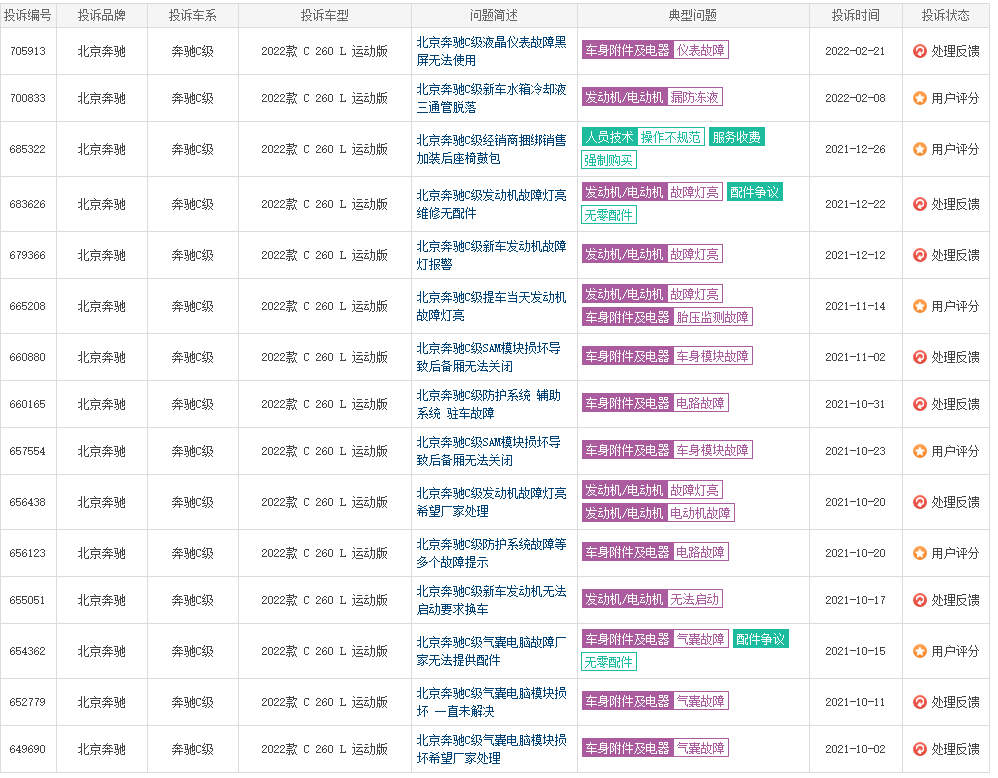998x778 pixels.
Task: Click the 操作不规范 tag in row 685322
Action: (x=670, y=137)
